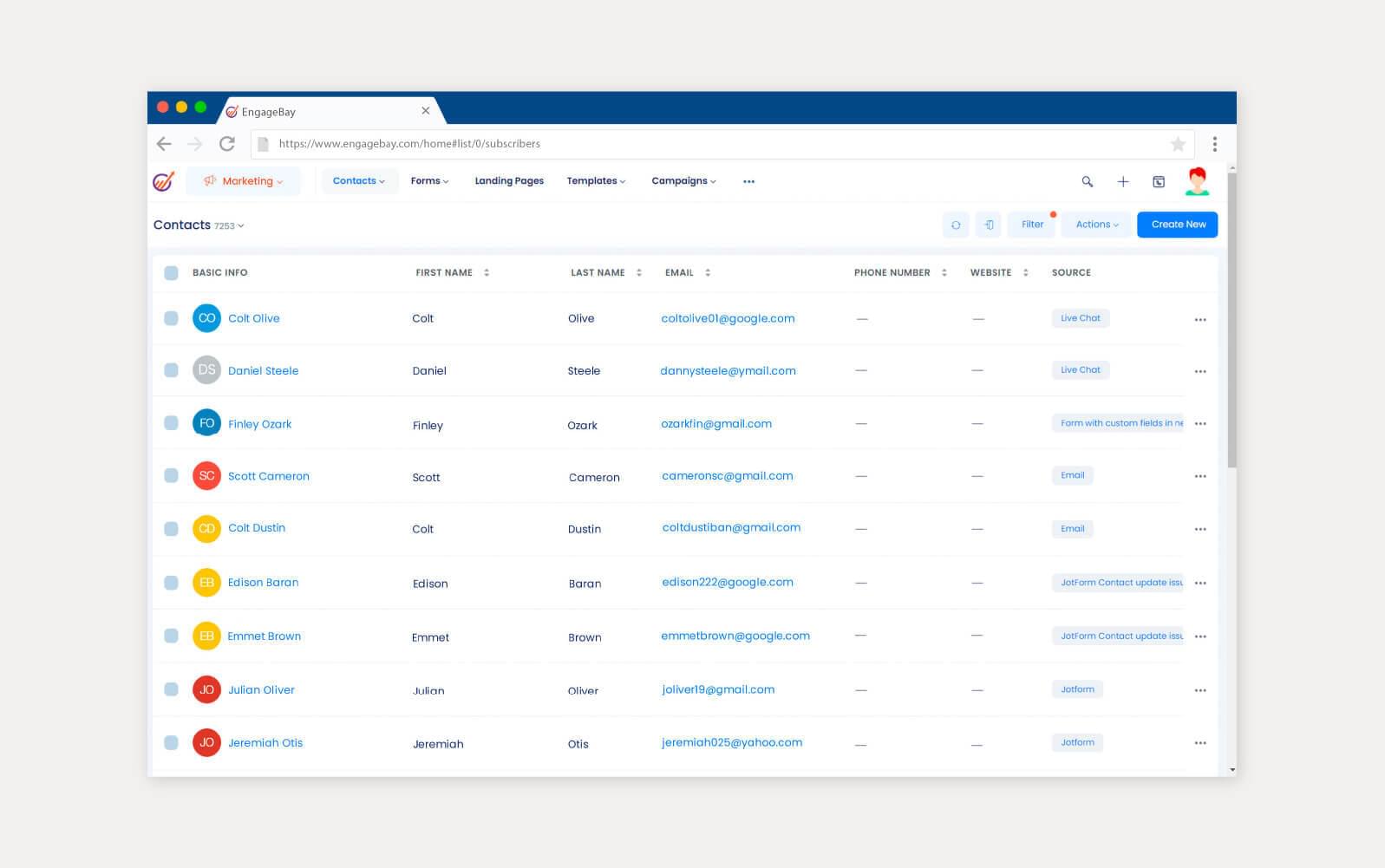1385x868 pixels.
Task: Open the calendar icon in header
Action: [x=1158, y=181]
